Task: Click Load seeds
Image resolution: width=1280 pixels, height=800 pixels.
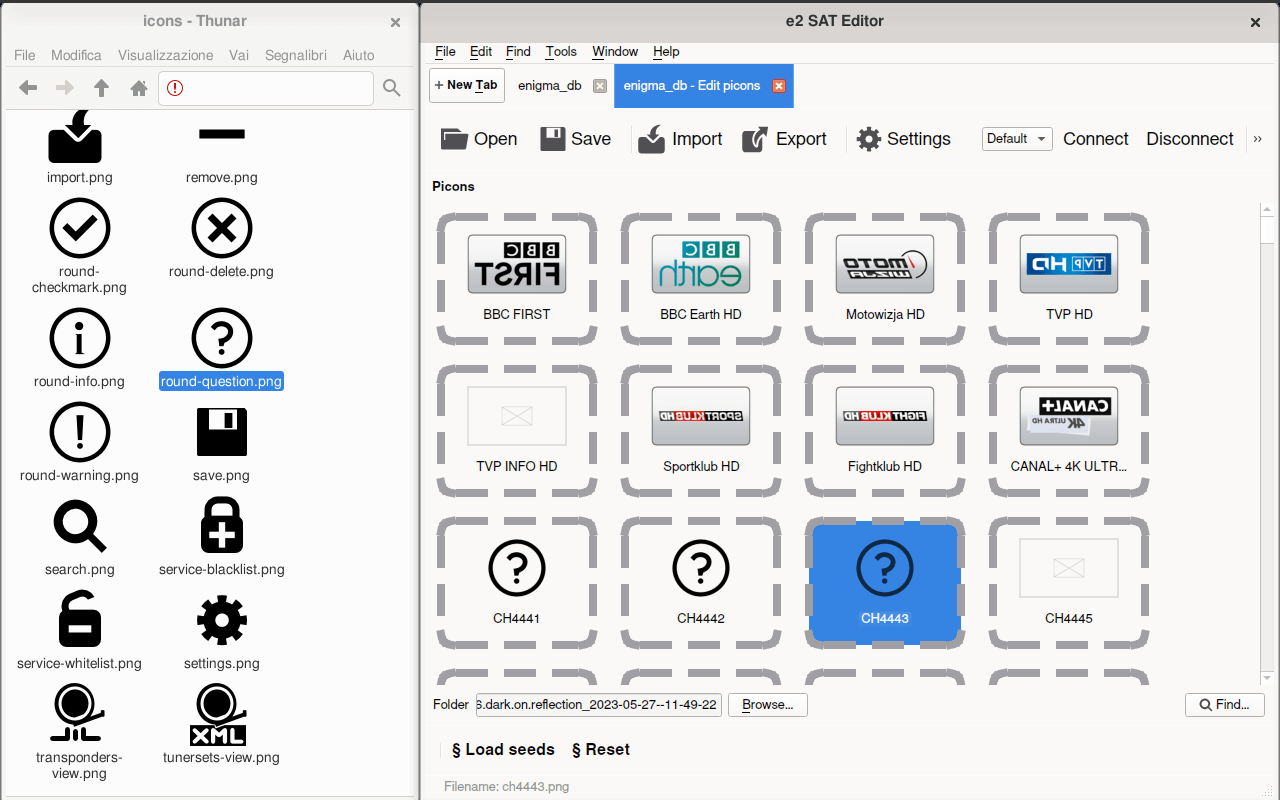Action: [x=502, y=749]
